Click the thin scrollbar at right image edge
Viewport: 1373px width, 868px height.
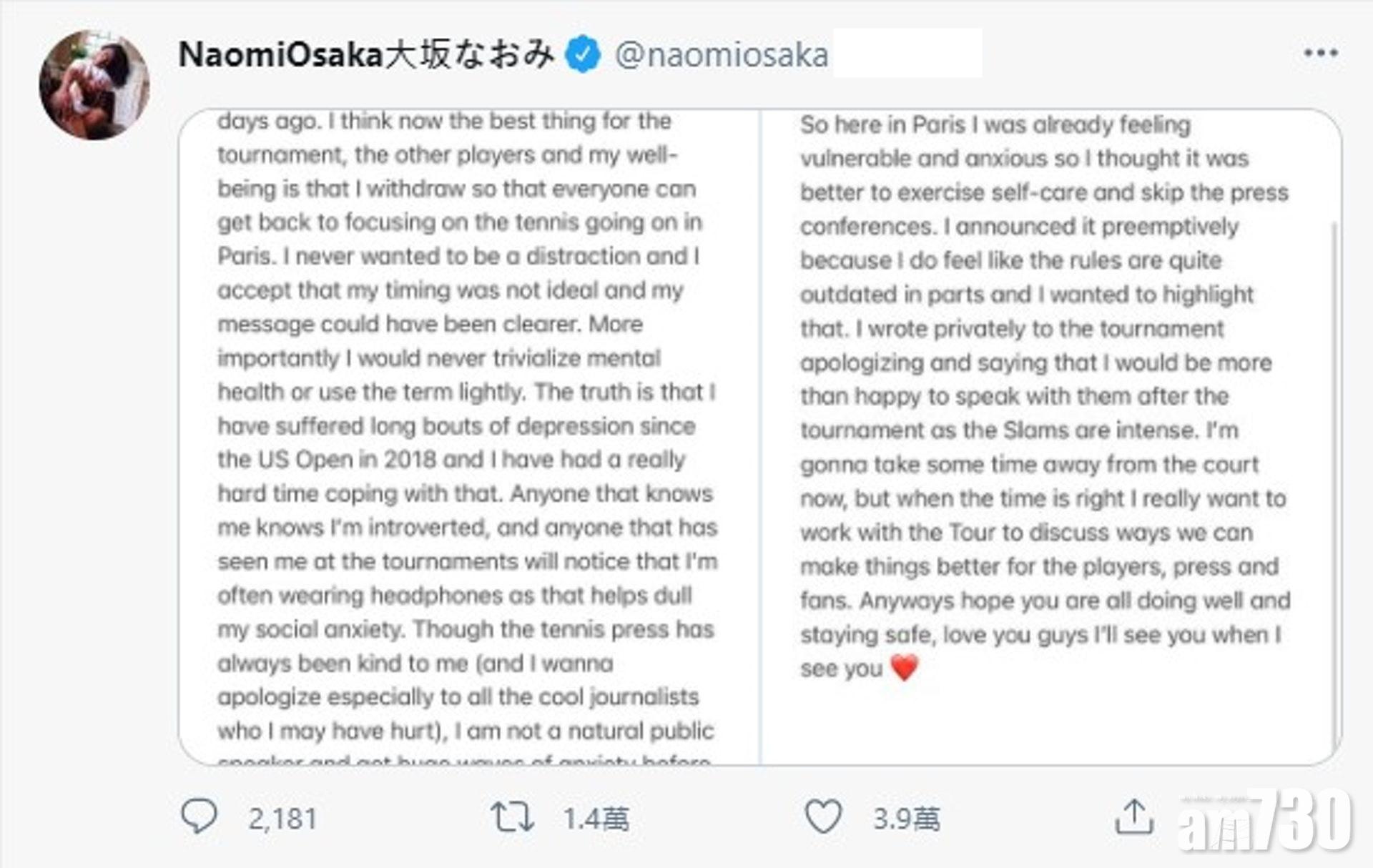click(1334, 486)
